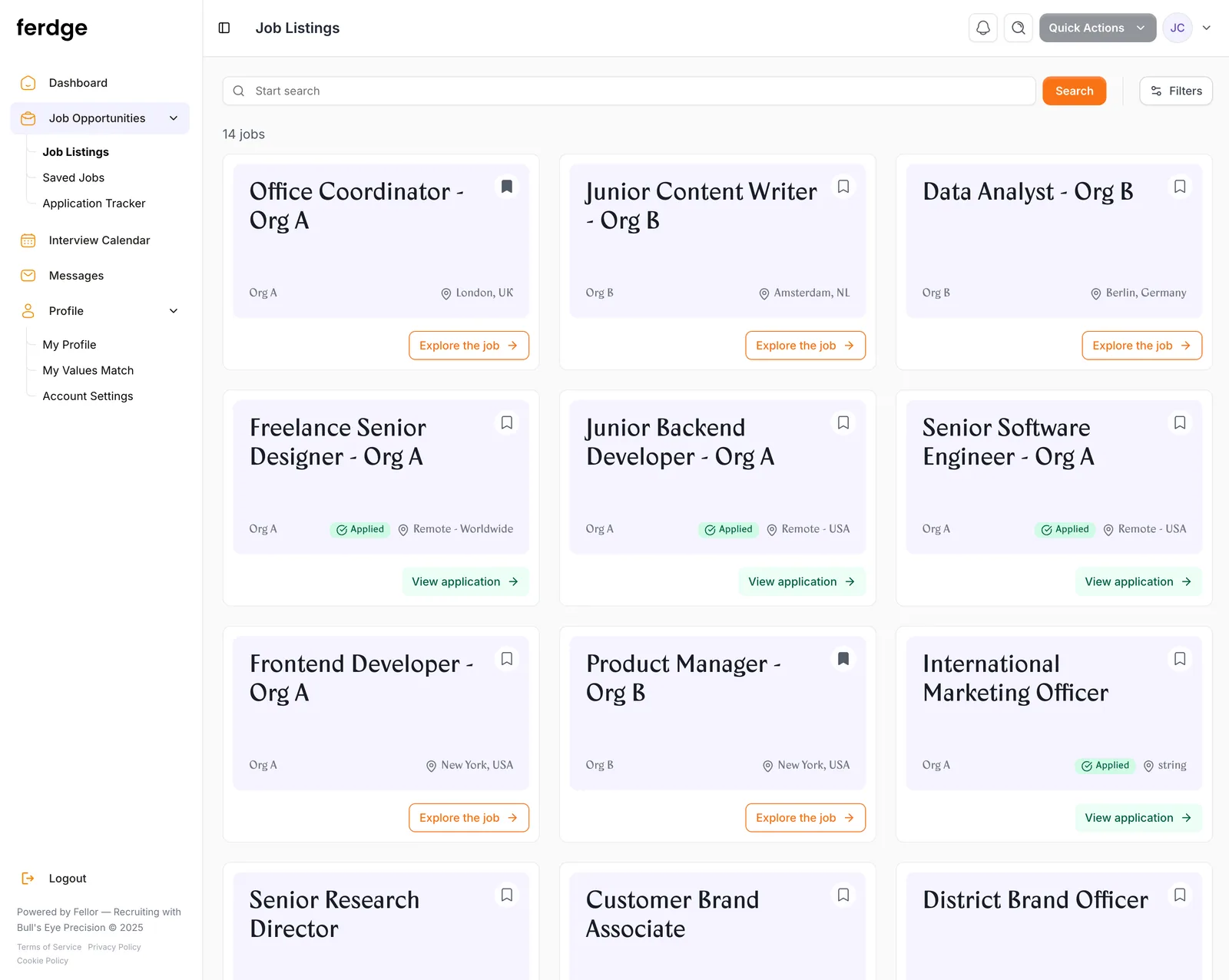Explore the Office Coordinator job
1229x980 pixels.
point(469,346)
